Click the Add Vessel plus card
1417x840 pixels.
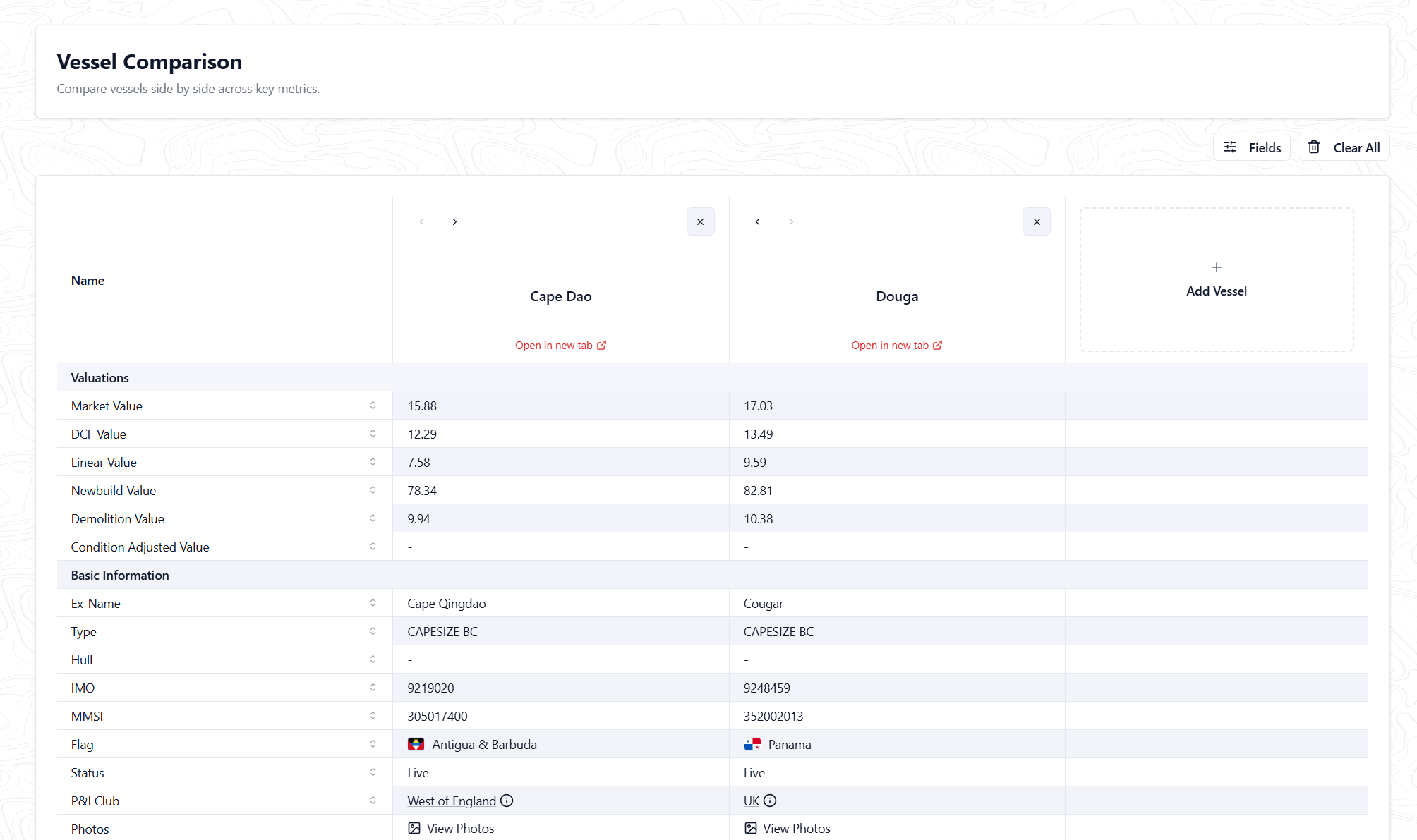(1216, 279)
